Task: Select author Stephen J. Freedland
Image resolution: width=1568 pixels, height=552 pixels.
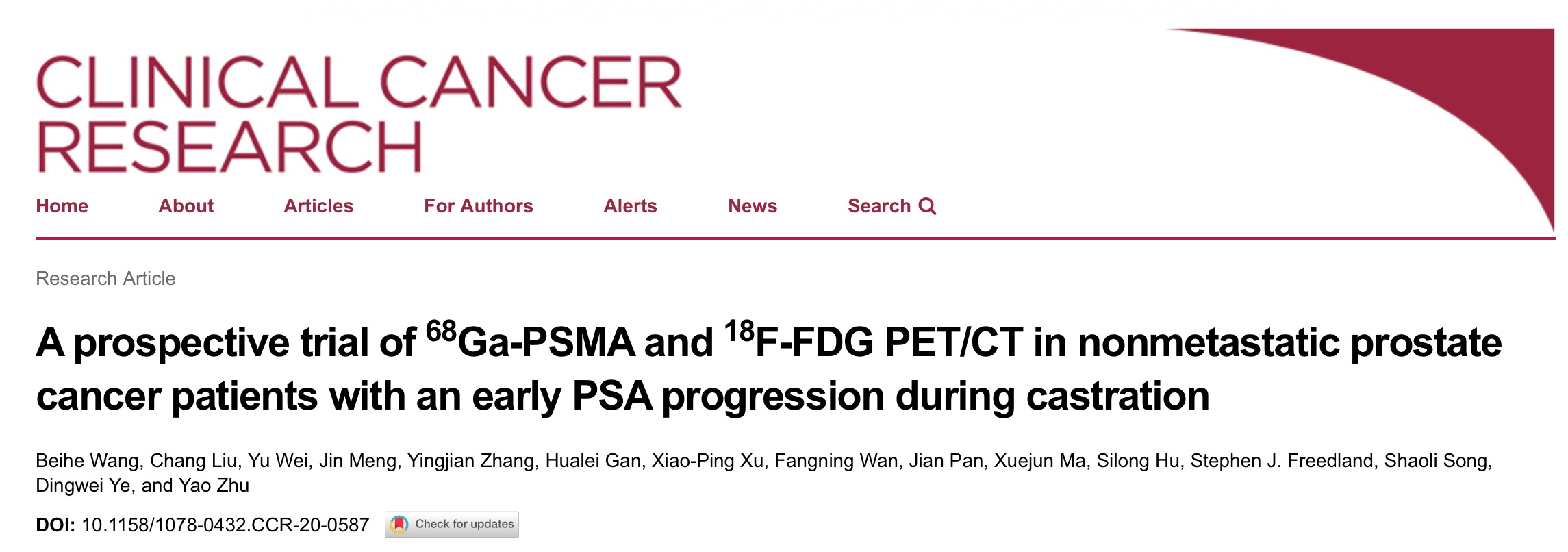Action: (x=1282, y=461)
